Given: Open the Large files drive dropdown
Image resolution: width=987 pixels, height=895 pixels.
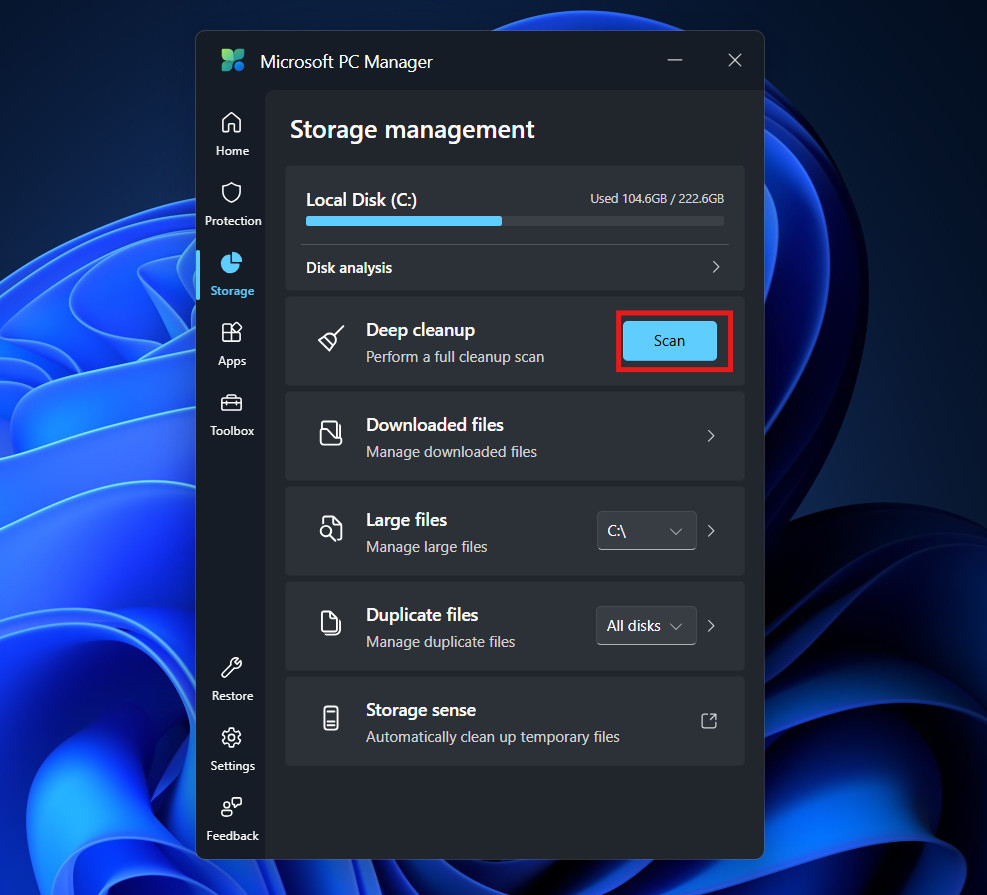Looking at the screenshot, I should click(x=645, y=531).
